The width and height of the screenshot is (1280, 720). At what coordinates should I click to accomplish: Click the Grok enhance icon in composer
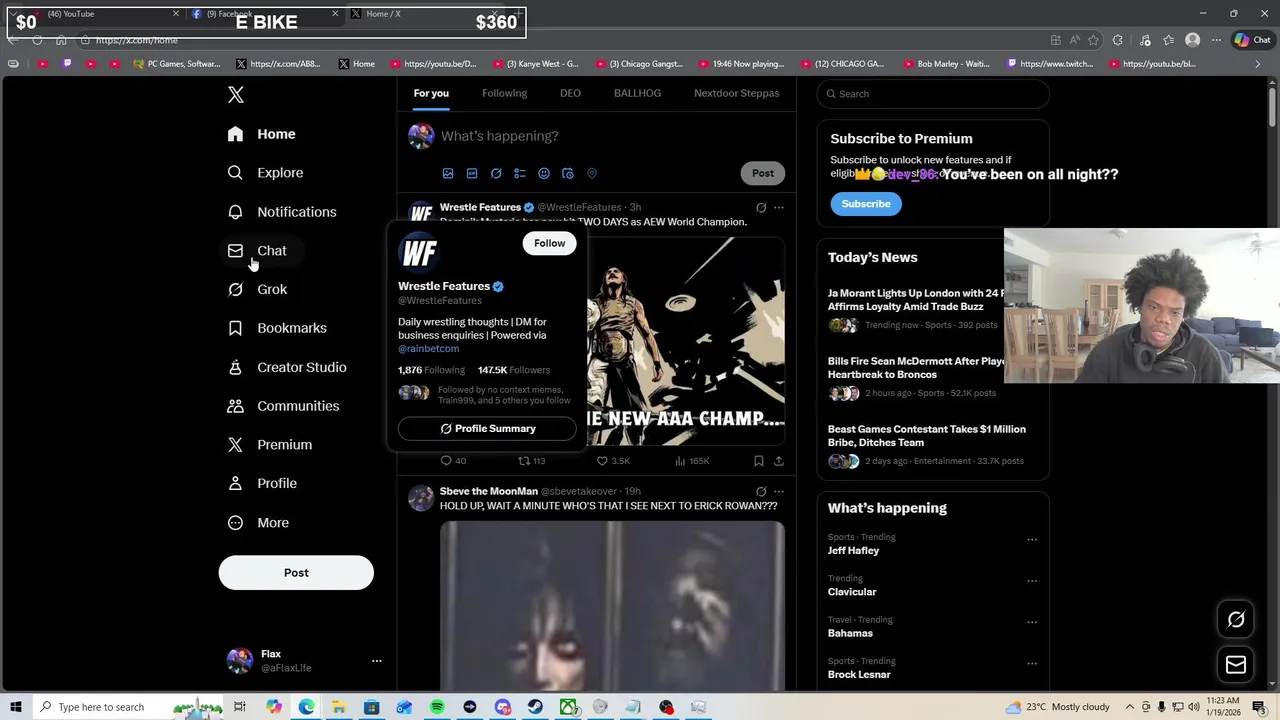(496, 173)
